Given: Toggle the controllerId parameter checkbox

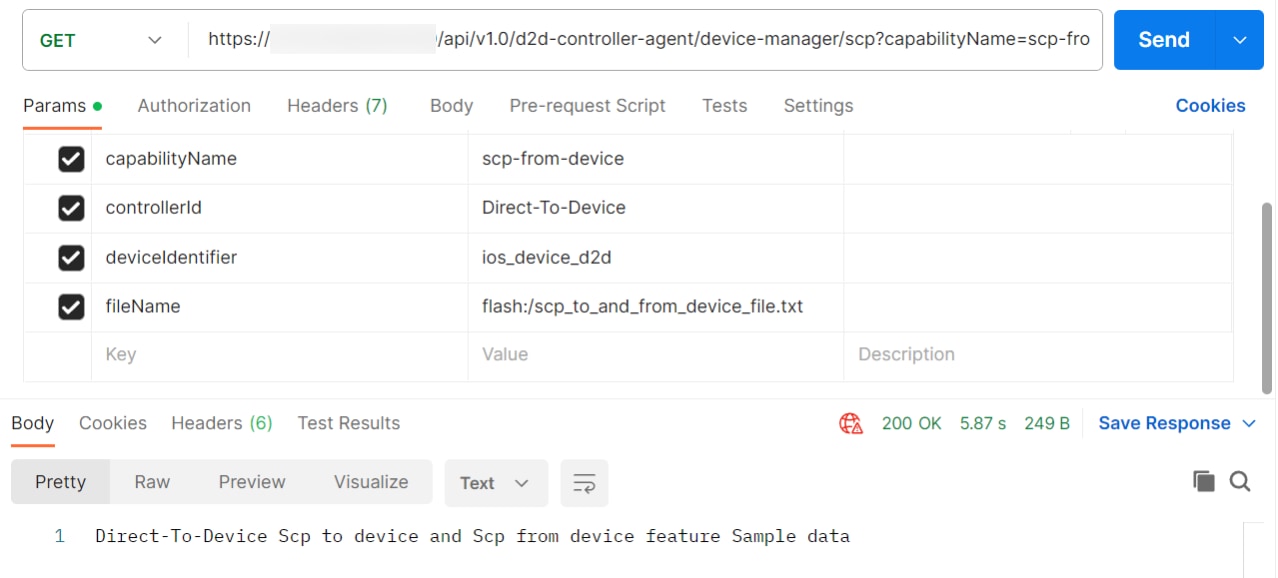Looking at the screenshot, I should (x=71, y=208).
